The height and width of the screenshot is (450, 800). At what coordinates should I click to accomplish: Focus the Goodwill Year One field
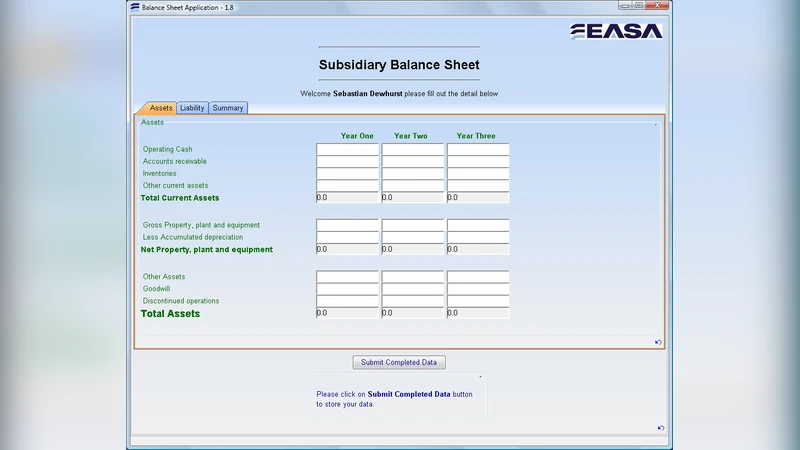(x=347, y=289)
